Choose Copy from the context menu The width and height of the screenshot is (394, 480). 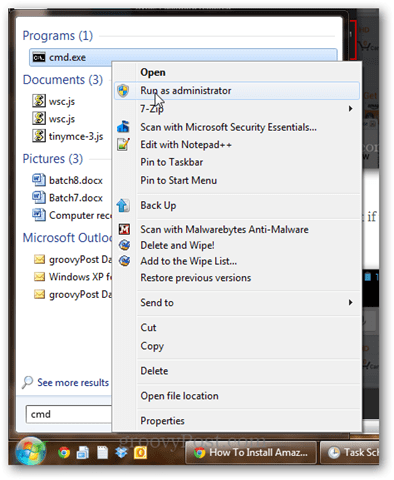237,346
